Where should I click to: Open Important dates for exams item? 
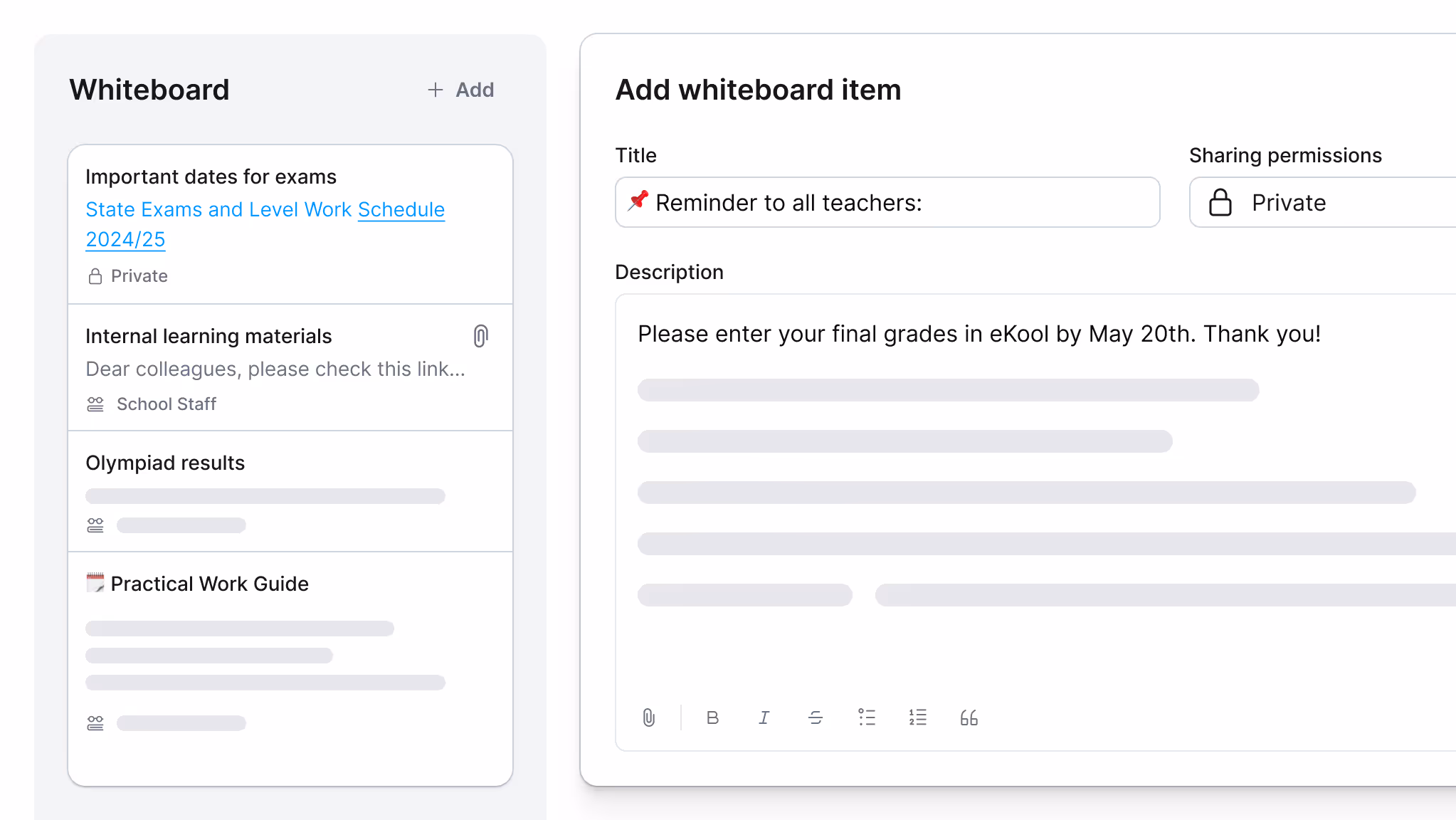pyautogui.click(x=211, y=177)
